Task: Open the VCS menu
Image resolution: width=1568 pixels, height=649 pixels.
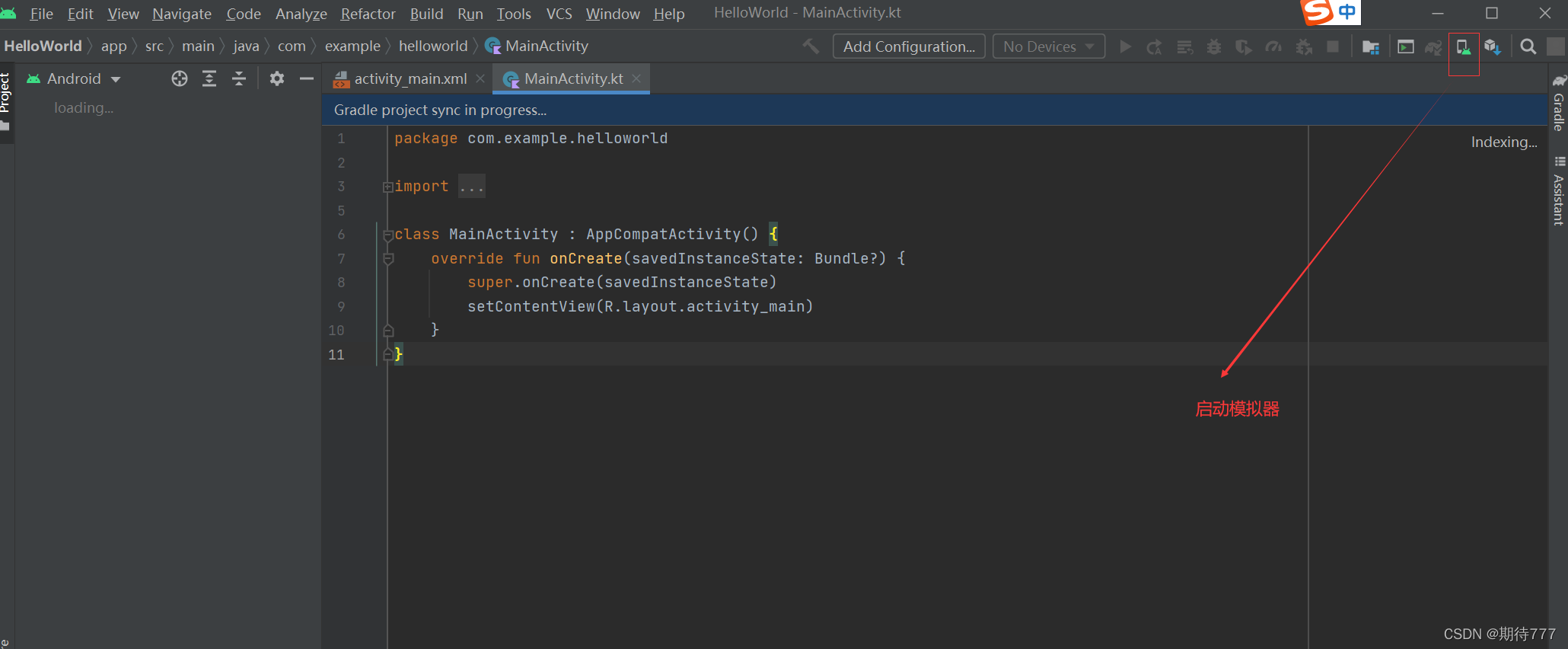Action: pyautogui.click(x=559, y=14)
